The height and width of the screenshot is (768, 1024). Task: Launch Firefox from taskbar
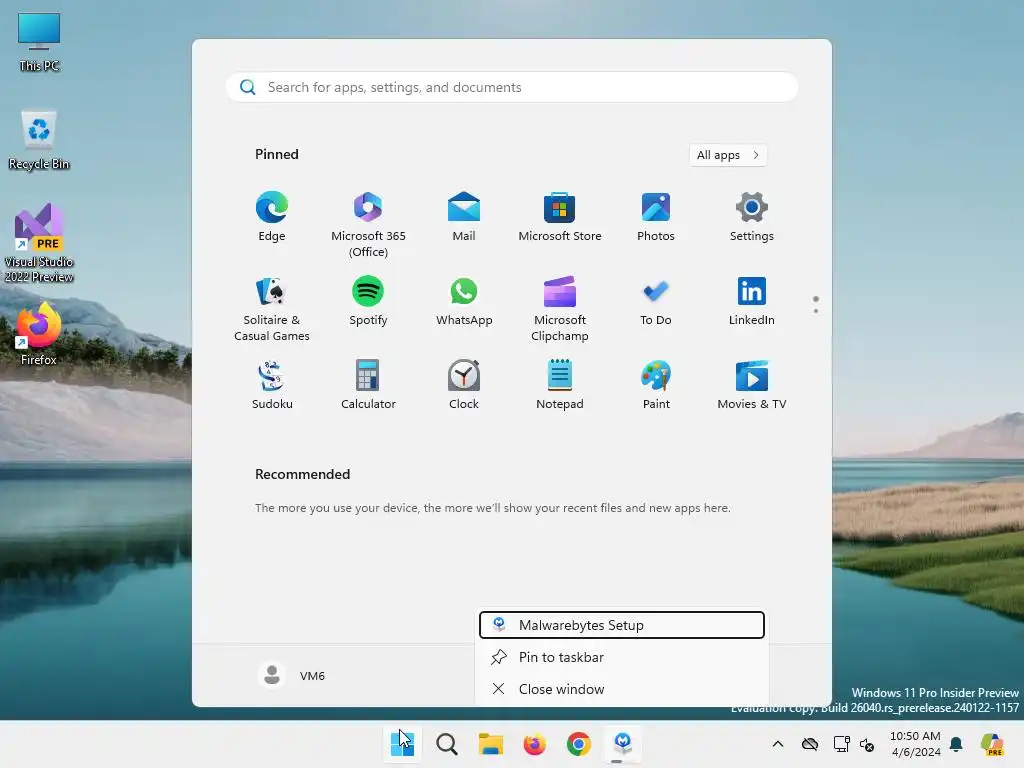[x=534, y=744]
